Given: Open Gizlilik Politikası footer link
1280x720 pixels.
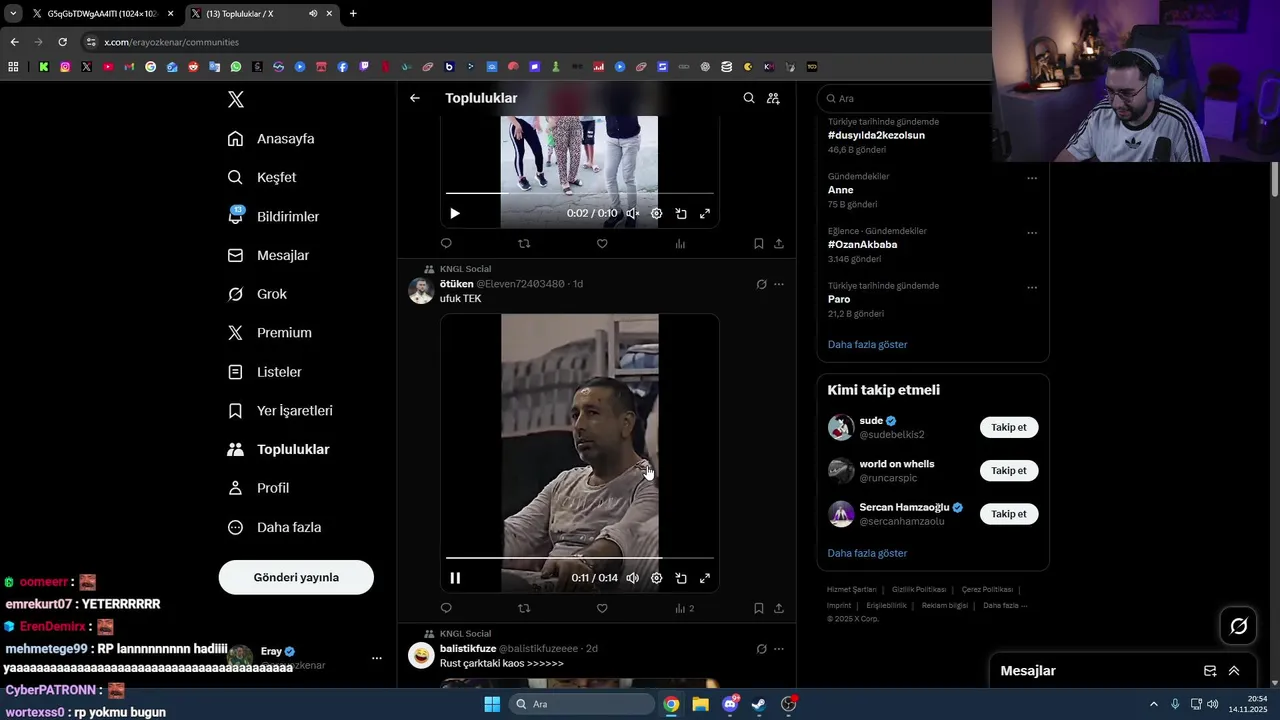Looking at the screenshot, I should (918, 589).
